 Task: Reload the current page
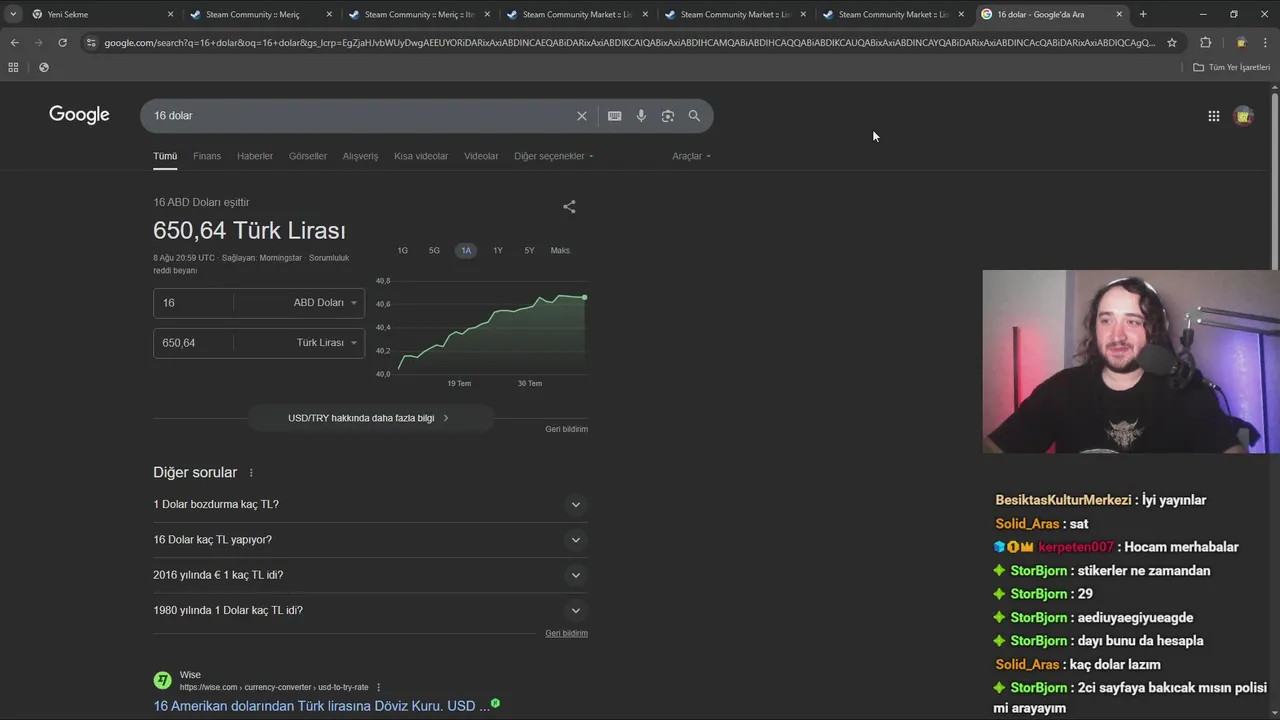pos(62,43)
